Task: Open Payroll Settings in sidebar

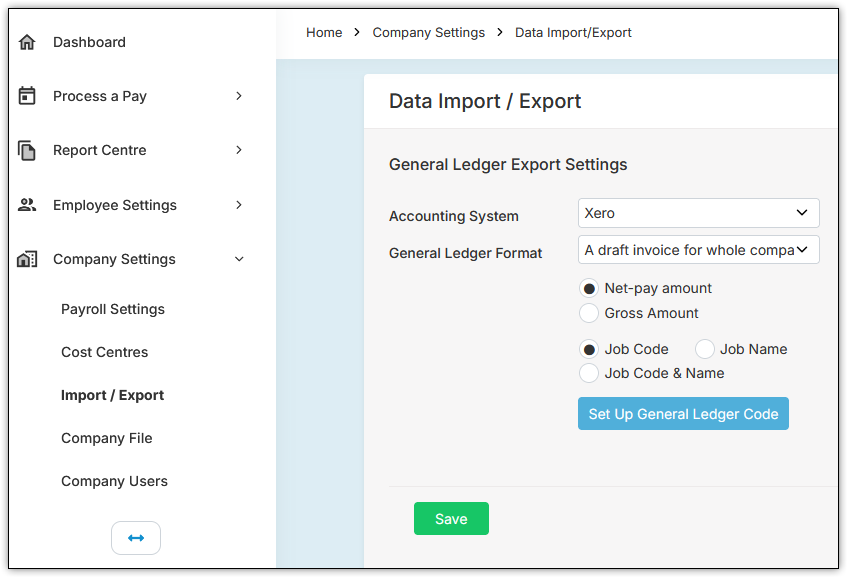Action: (x=113, y=309)
